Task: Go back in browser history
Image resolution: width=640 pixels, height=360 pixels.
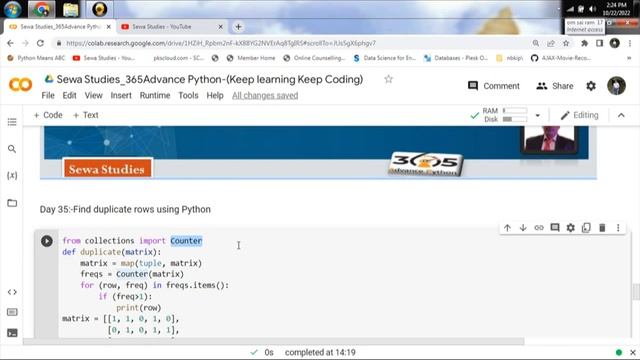Action: [10, 43]
